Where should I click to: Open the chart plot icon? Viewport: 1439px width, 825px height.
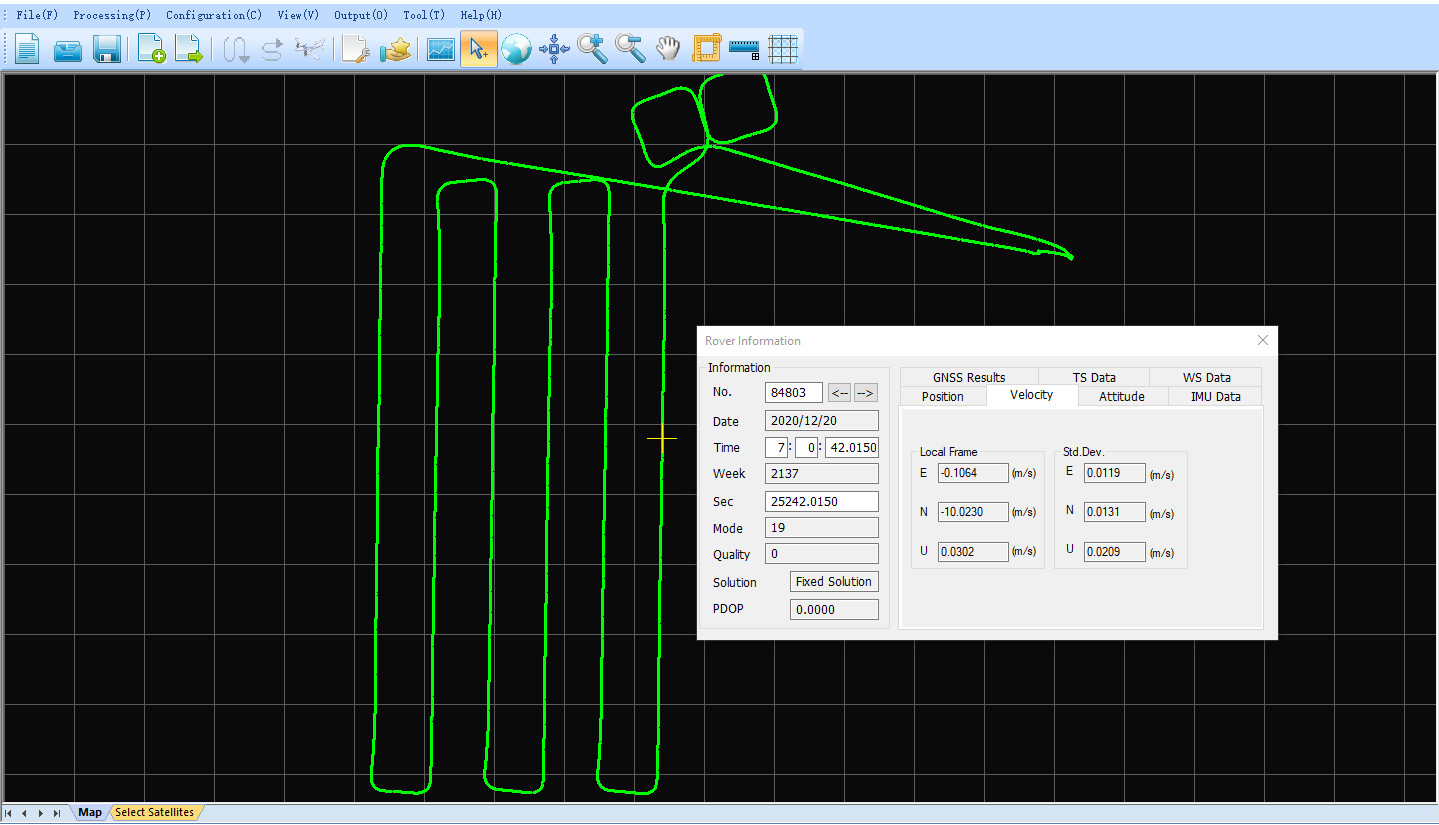pyautogui.click(x=441, y=49)
